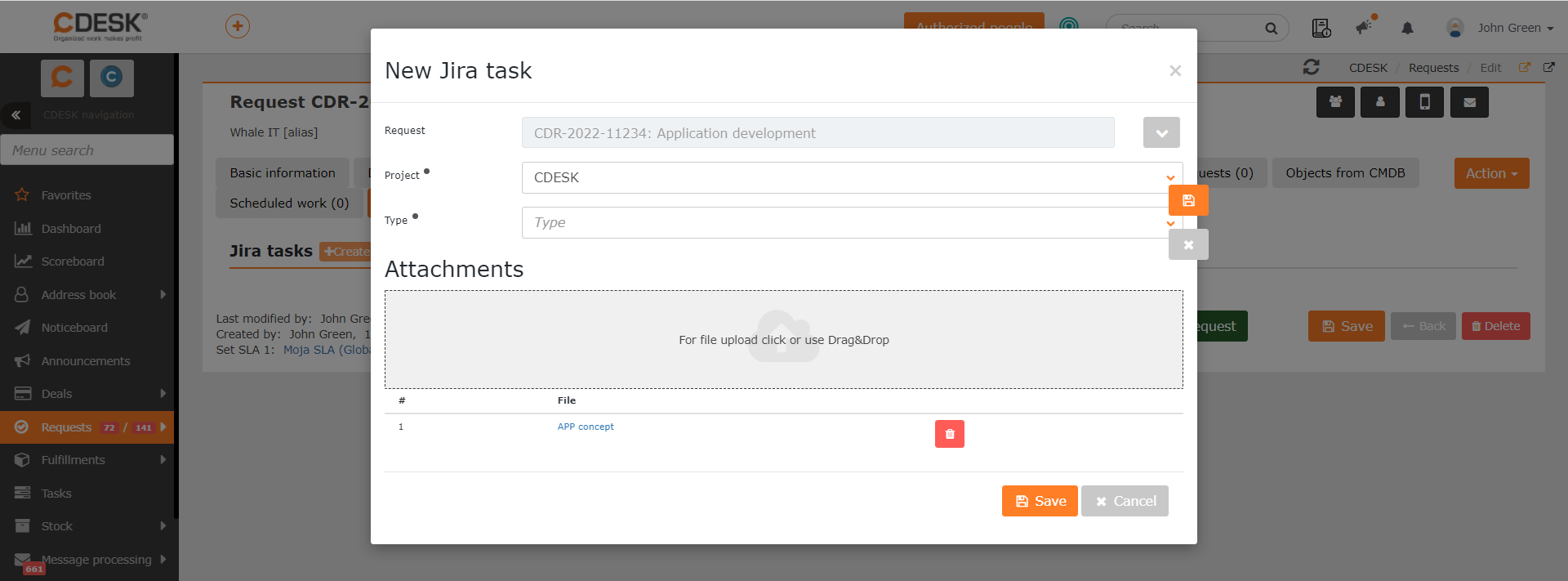Click the refresh arrows icon above breadcrumb
The height and width of the screenshot is (581, 1568).
coord(1312,67)
